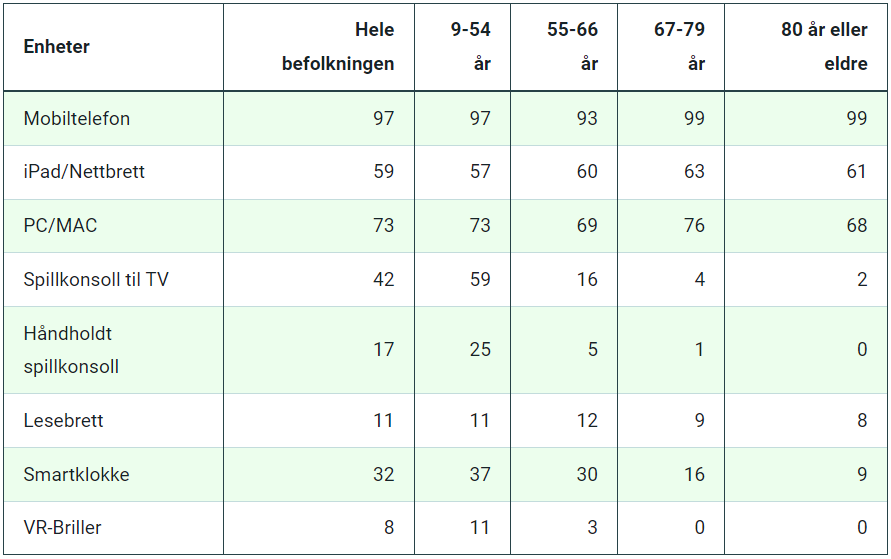The height and width of the screenshot is (559, 891).
Task: Select the VR-Briller row label
Action: (x=62, y=528)
